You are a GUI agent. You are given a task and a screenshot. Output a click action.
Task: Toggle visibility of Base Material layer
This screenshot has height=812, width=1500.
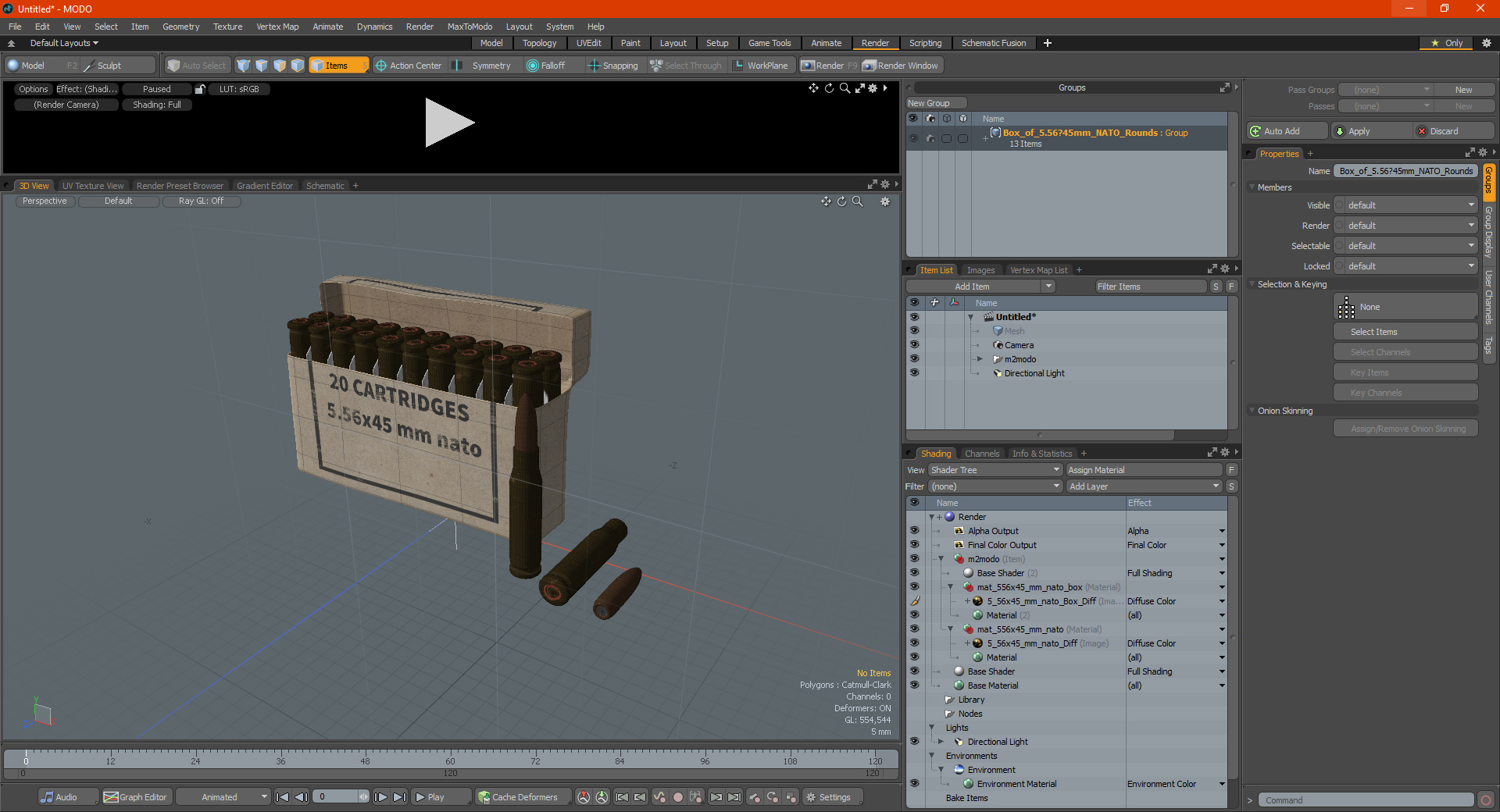[x=914, y=686]
